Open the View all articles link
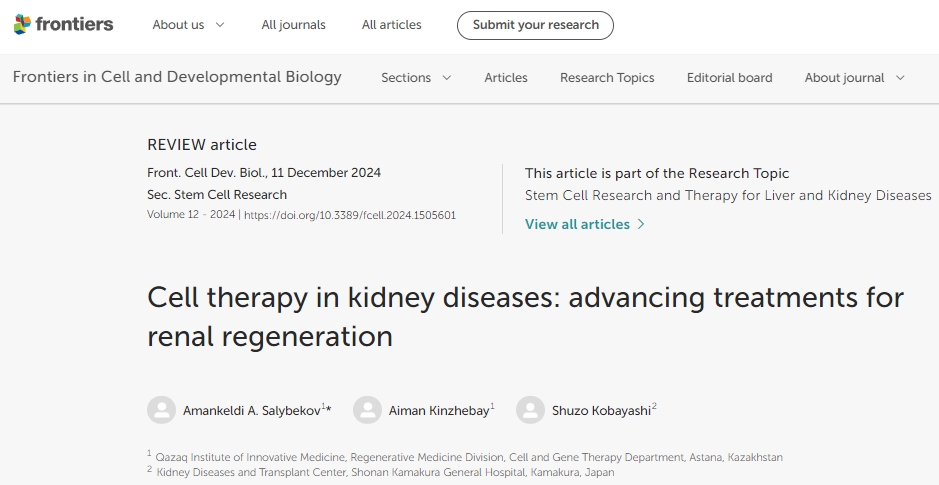Screen dimensions: 939x485 [577, 224]
